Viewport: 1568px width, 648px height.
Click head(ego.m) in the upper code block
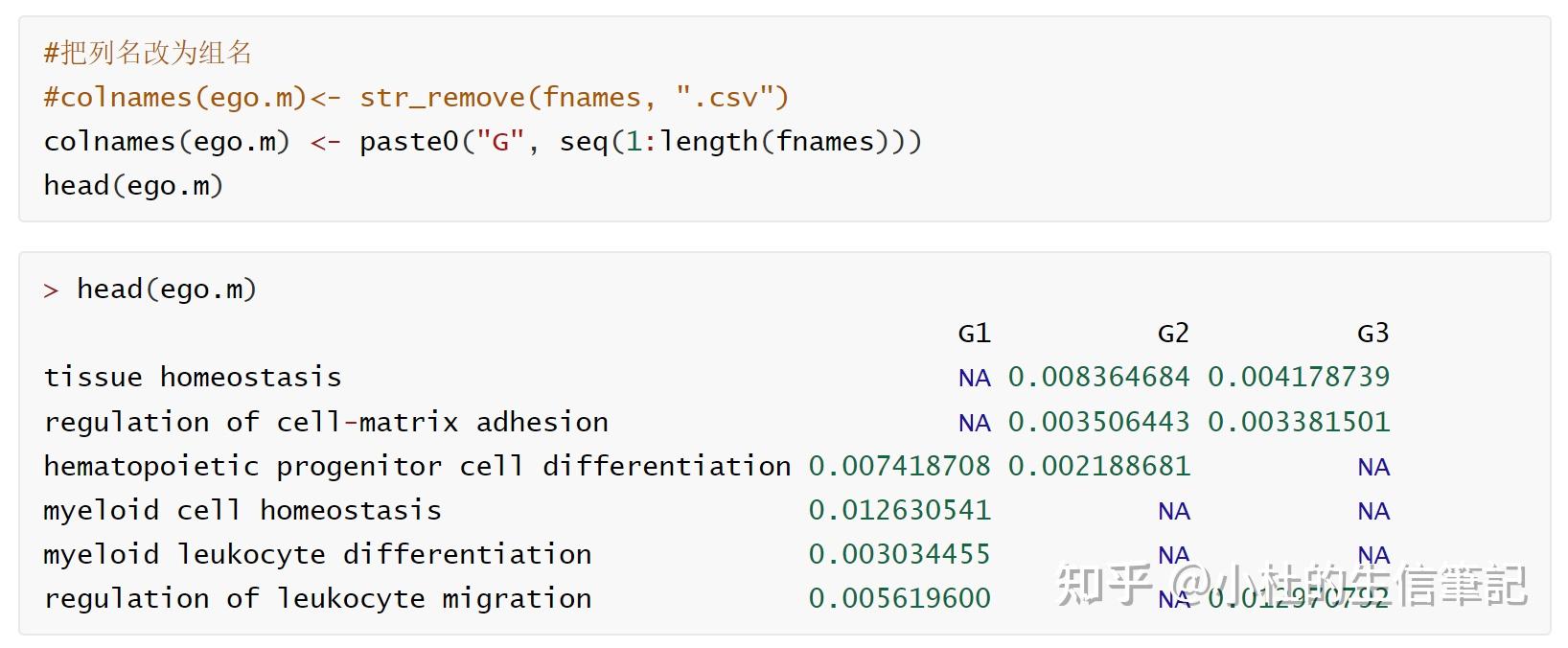133,185
